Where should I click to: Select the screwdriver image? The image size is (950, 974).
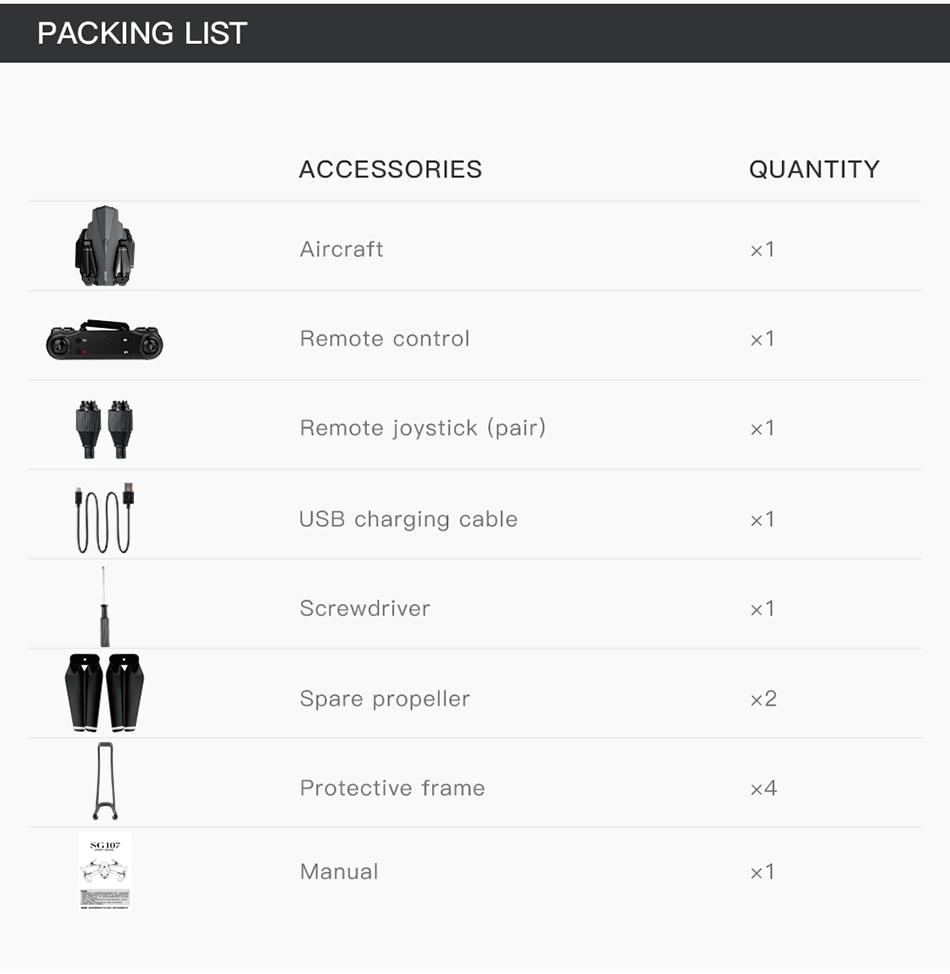104,607
